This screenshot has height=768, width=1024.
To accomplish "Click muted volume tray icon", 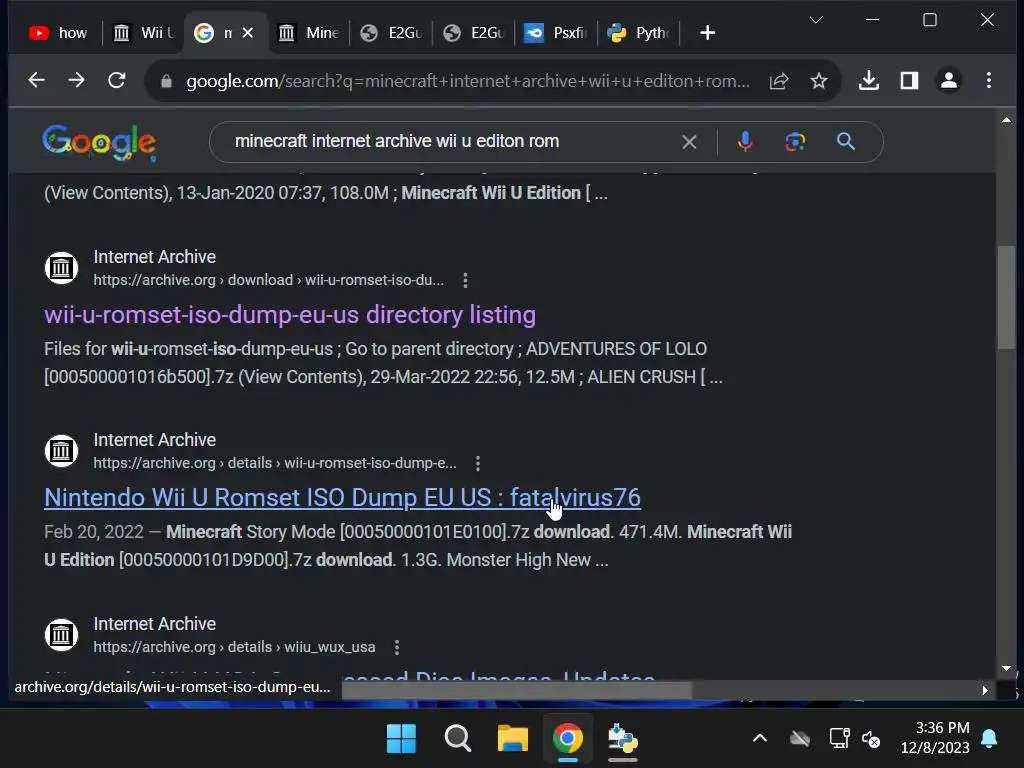I will point(871,739).
